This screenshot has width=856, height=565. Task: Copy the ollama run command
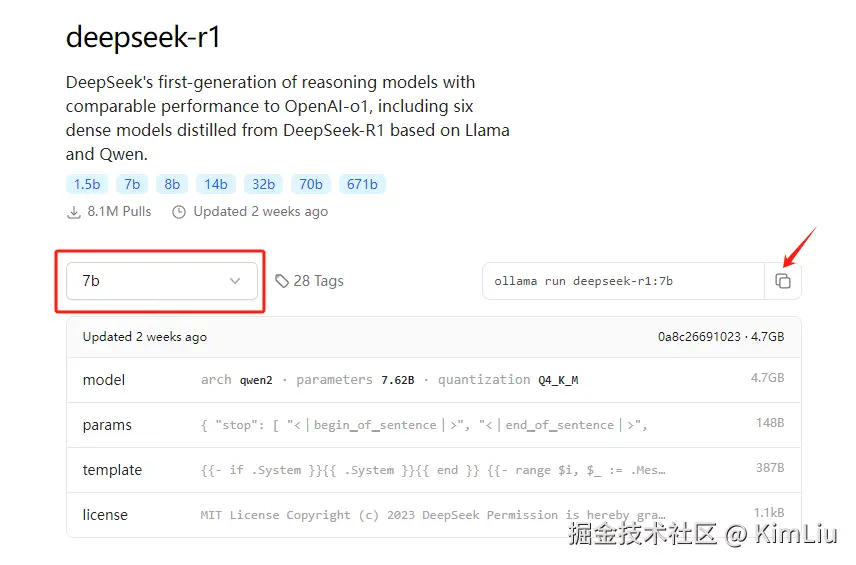[783, 281]
